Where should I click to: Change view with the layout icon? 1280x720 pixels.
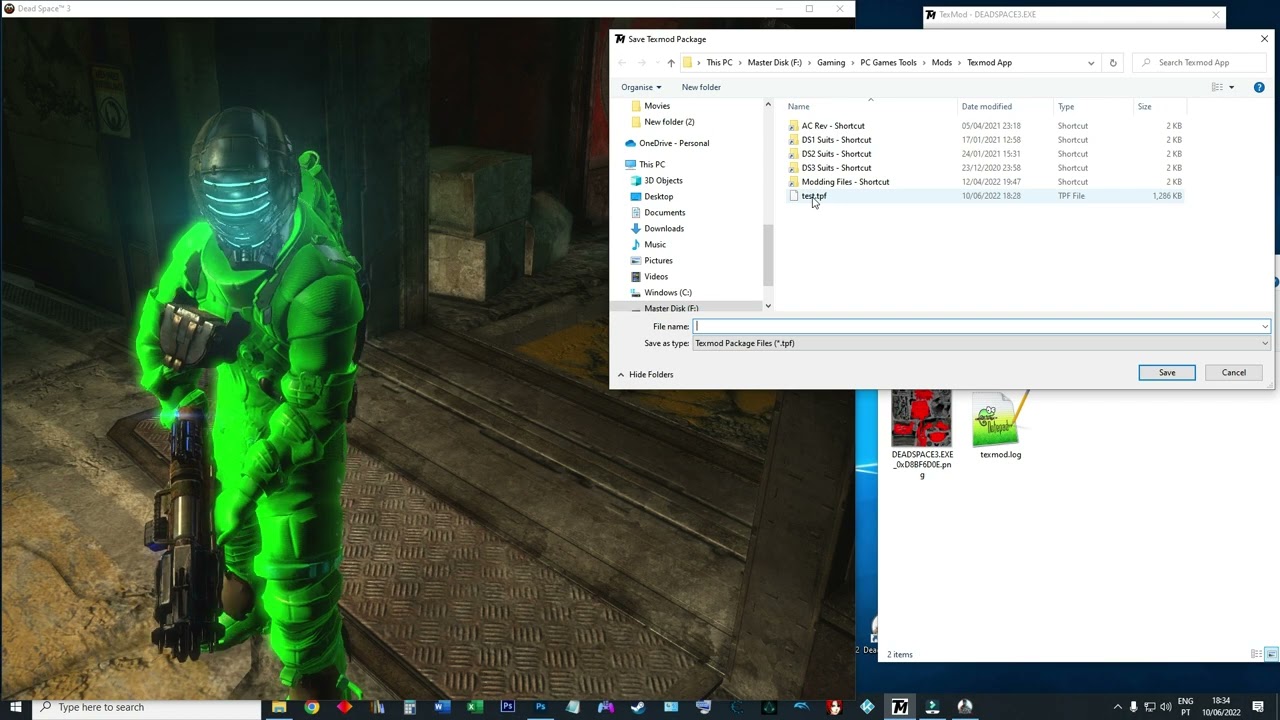pyautogui.click(x=1217, y=87)
